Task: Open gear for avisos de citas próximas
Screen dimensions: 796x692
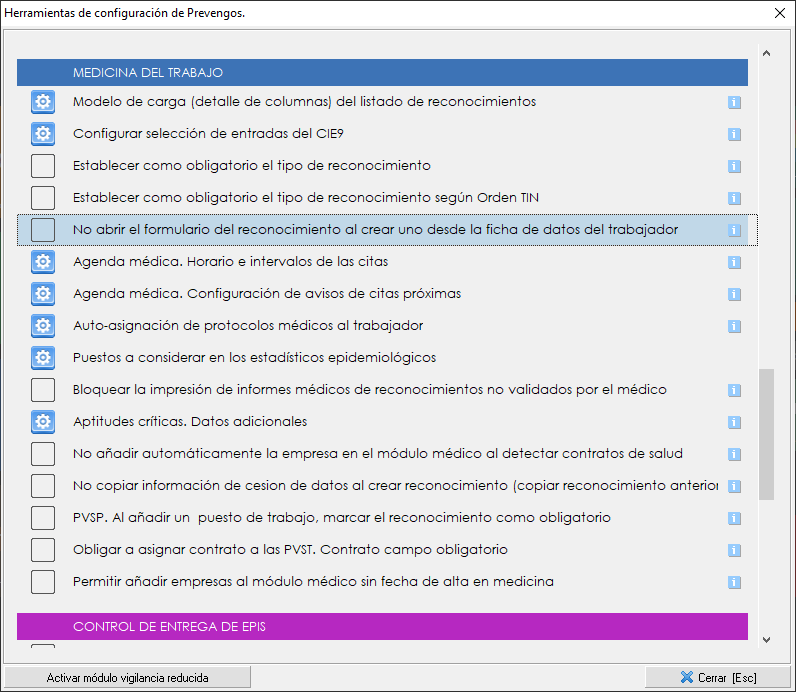Action: point(43,294)
